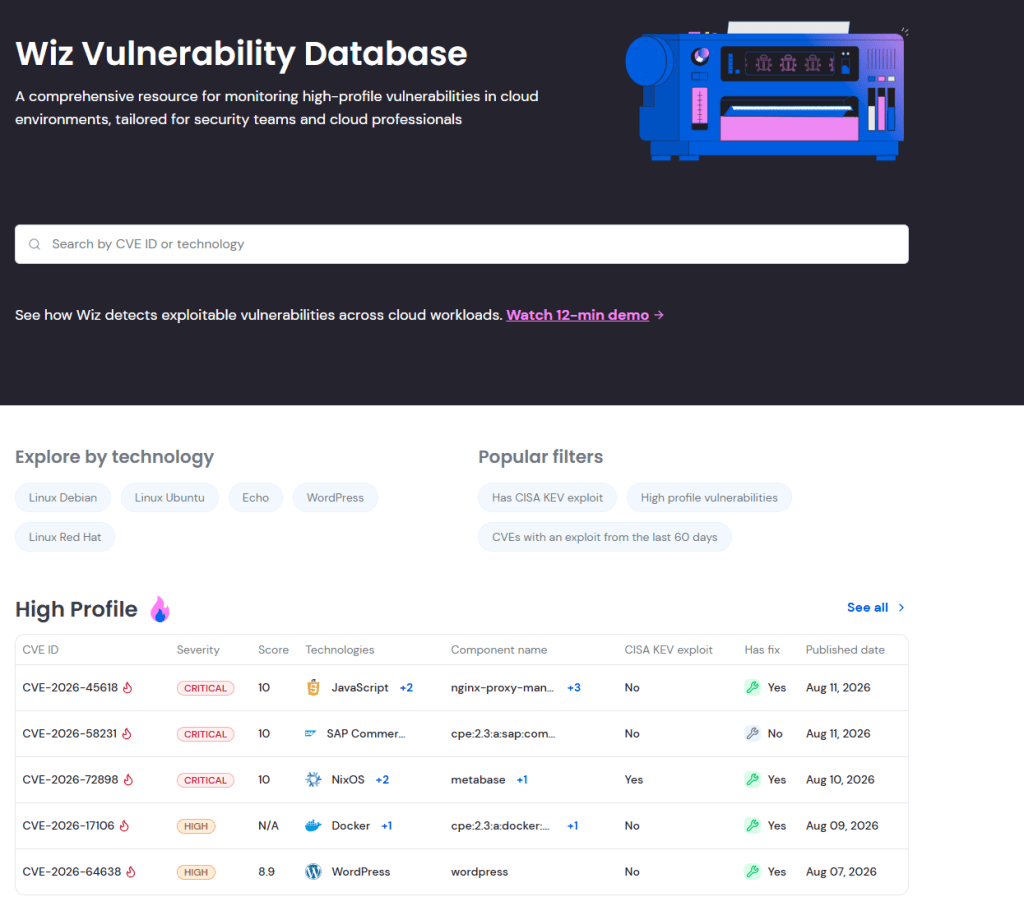The height and width of the screenshot is (897, 1024).
Task: Click the WordPress logo icon in table
Action: [313, 872]
